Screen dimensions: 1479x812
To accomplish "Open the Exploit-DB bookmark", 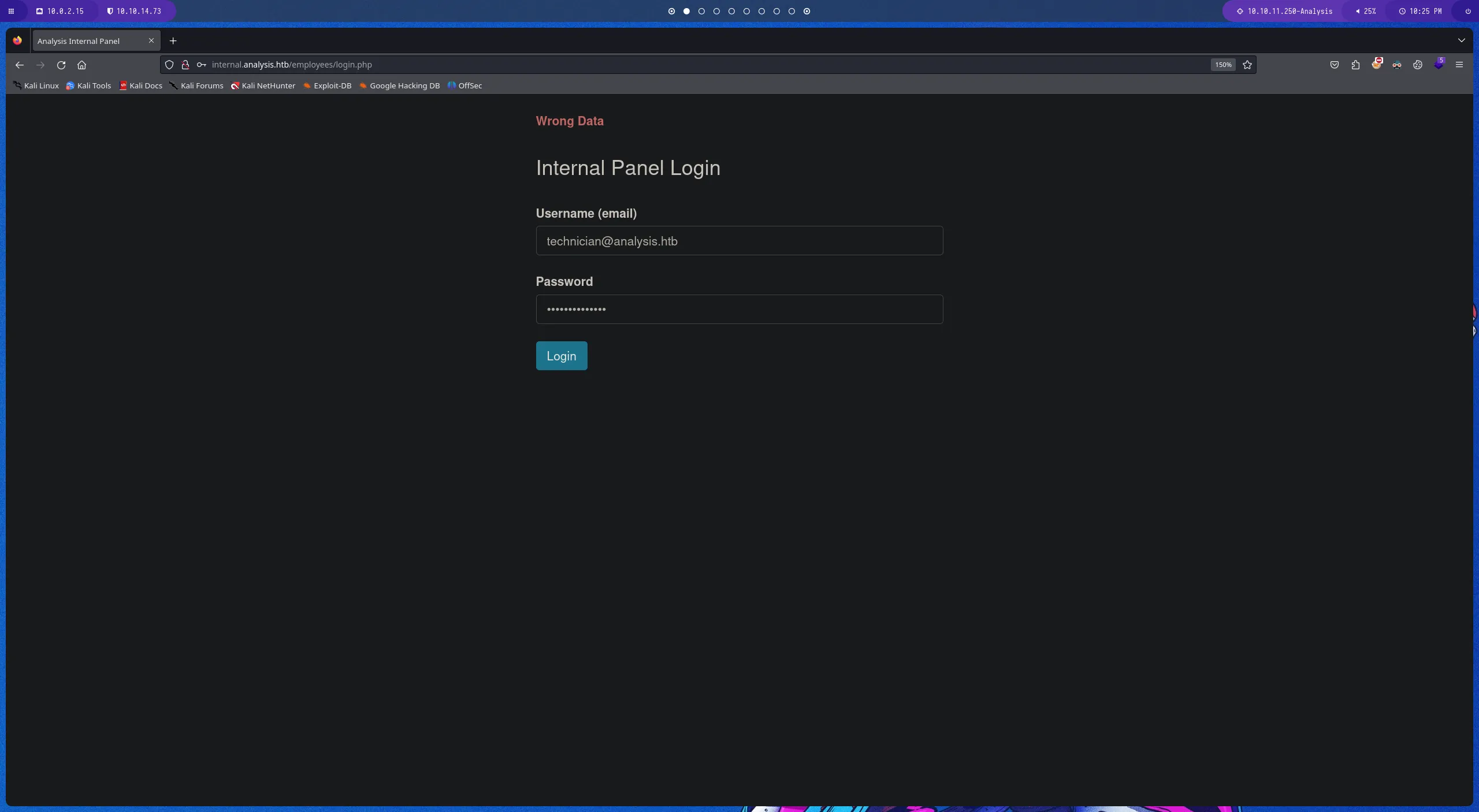I will pyautogui.click(x=327, y=85).
